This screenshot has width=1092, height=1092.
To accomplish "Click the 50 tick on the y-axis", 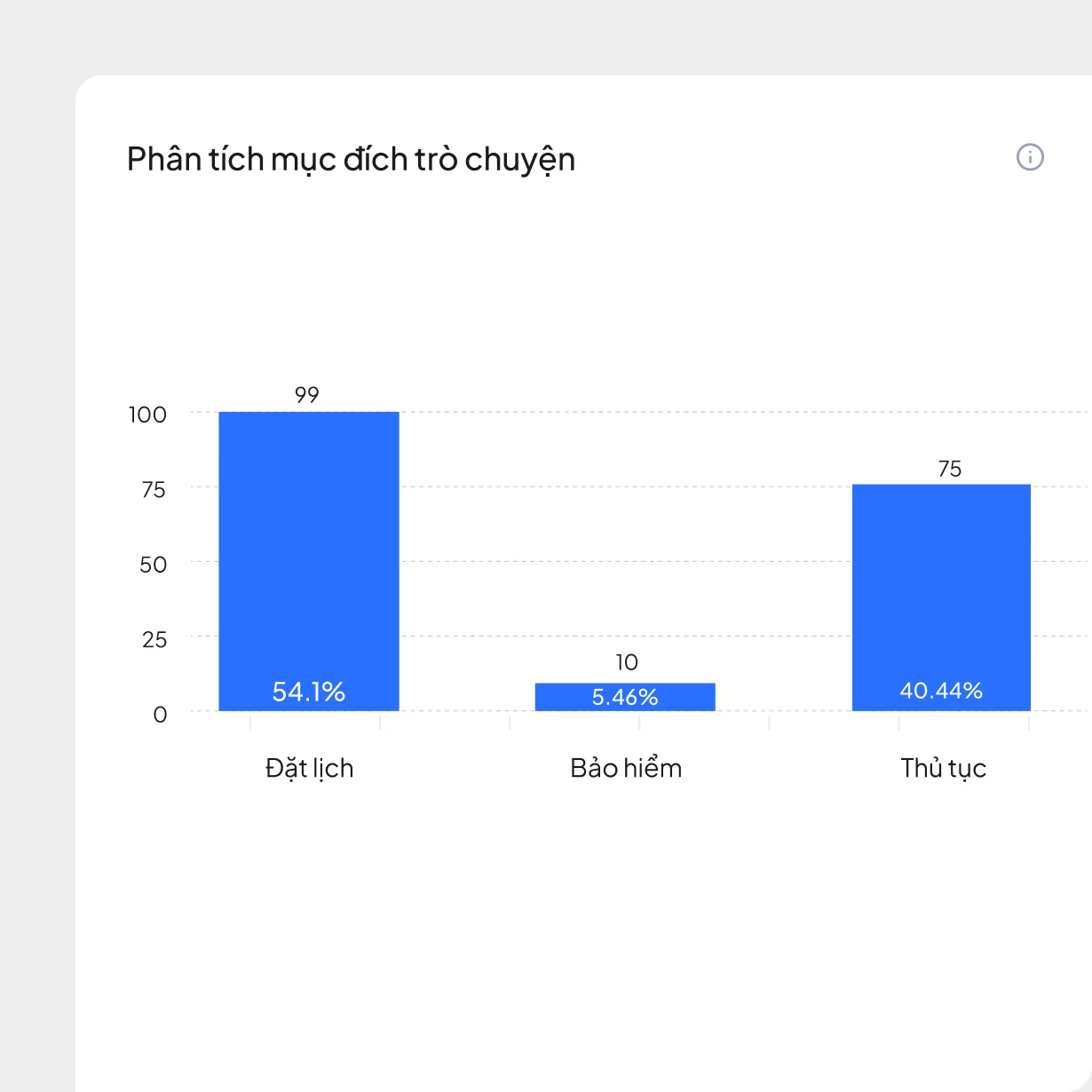I will tap(153, 565).
